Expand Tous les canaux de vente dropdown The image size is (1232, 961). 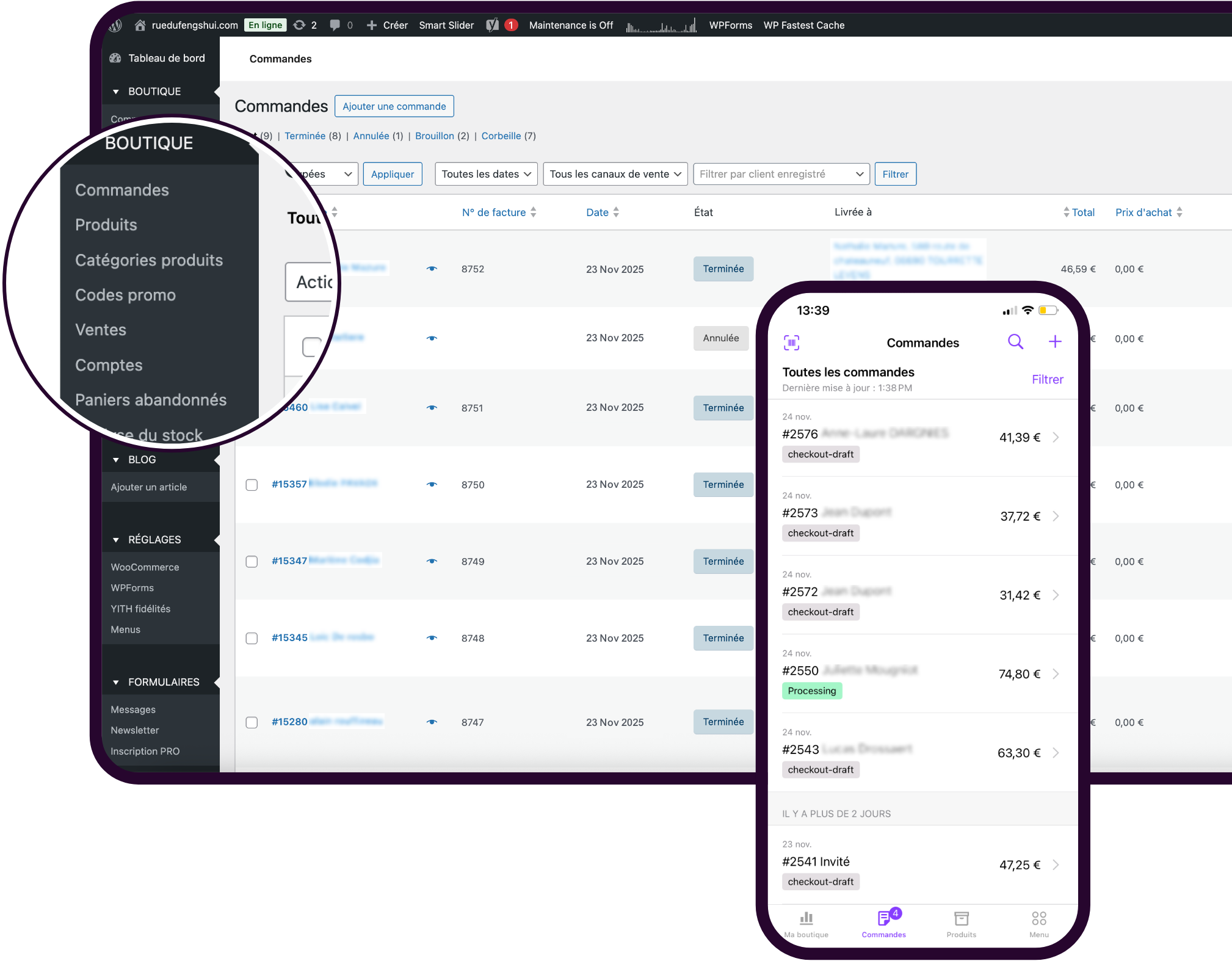coord(615,174)
